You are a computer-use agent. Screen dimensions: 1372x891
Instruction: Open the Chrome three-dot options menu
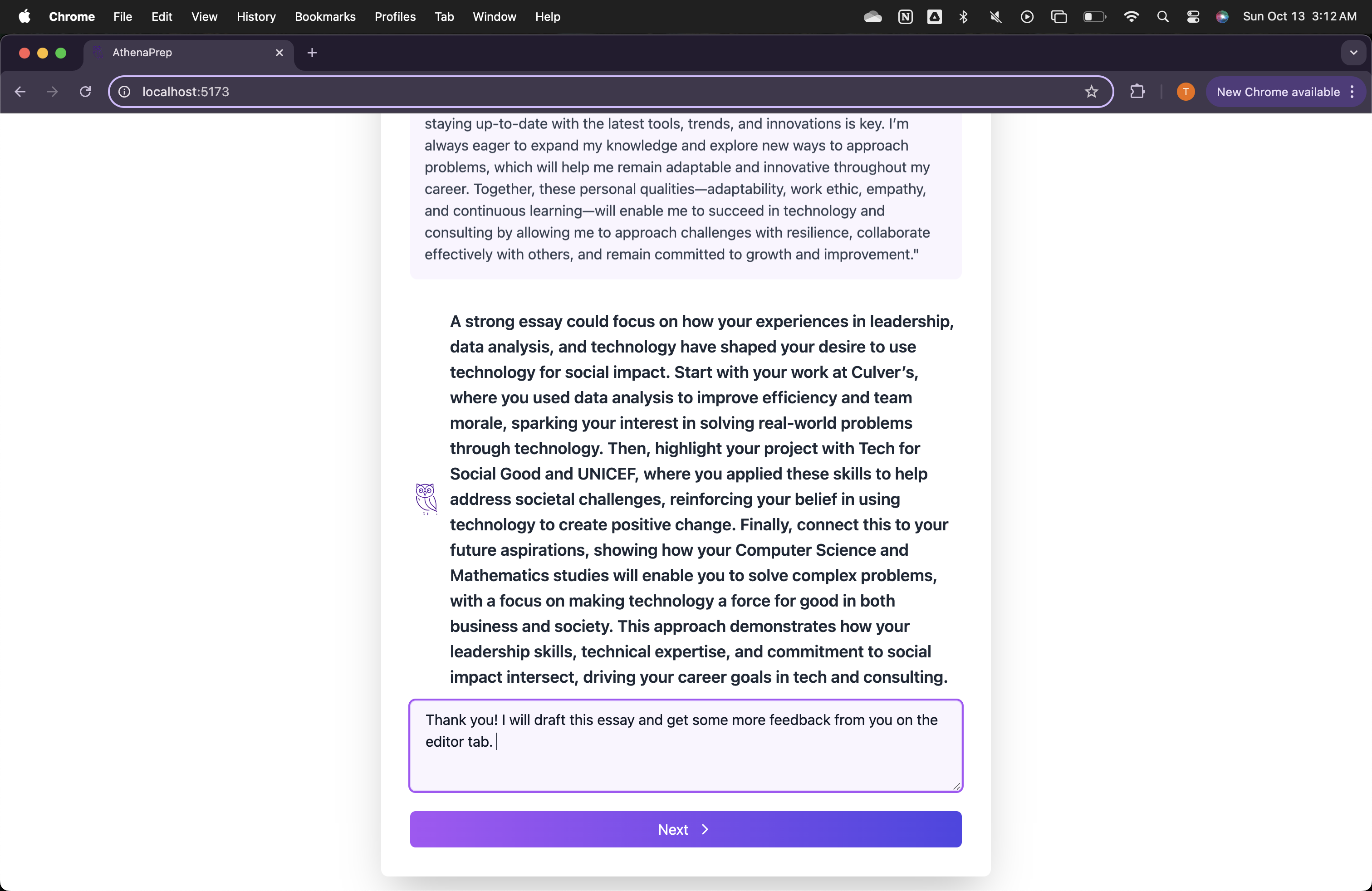(x=1352, y=92)
